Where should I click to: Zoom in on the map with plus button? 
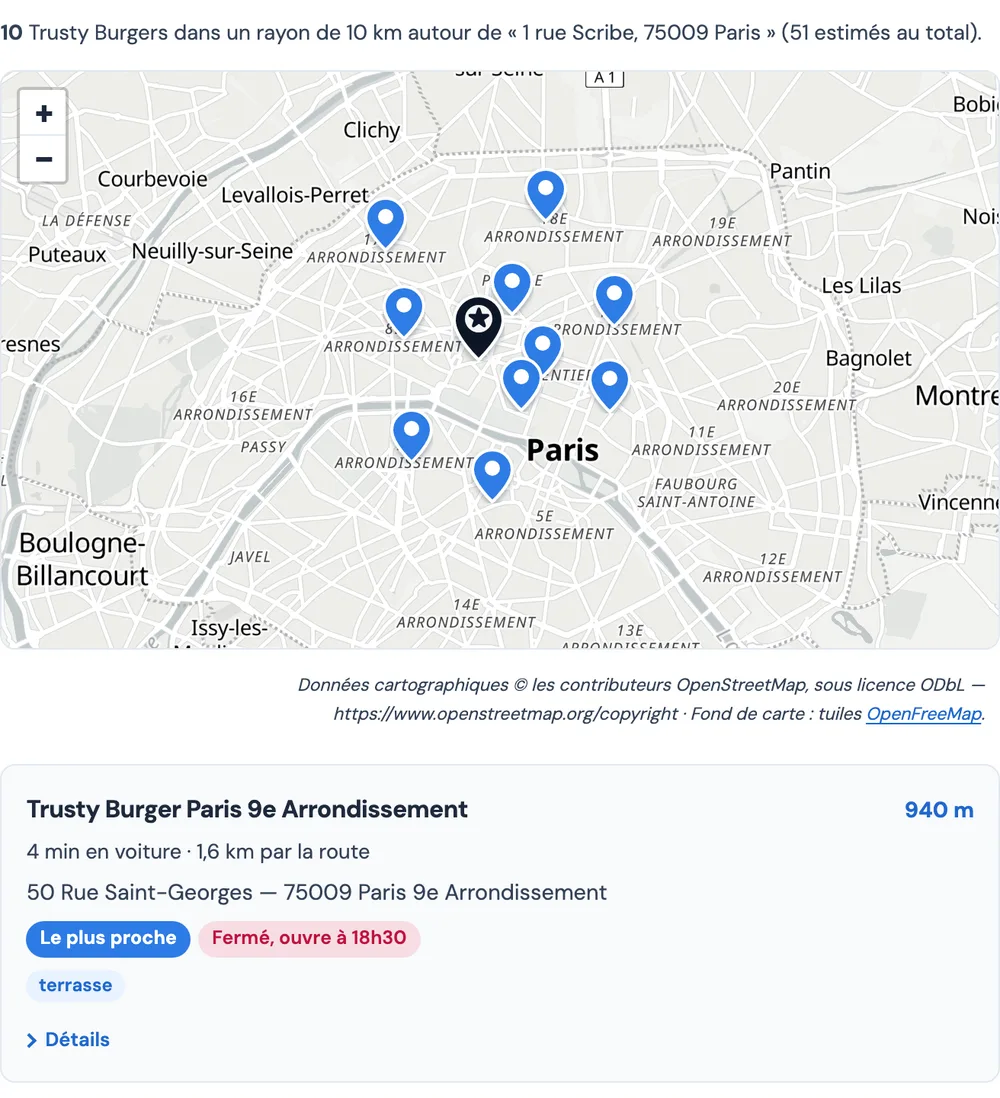pos(43,113)
